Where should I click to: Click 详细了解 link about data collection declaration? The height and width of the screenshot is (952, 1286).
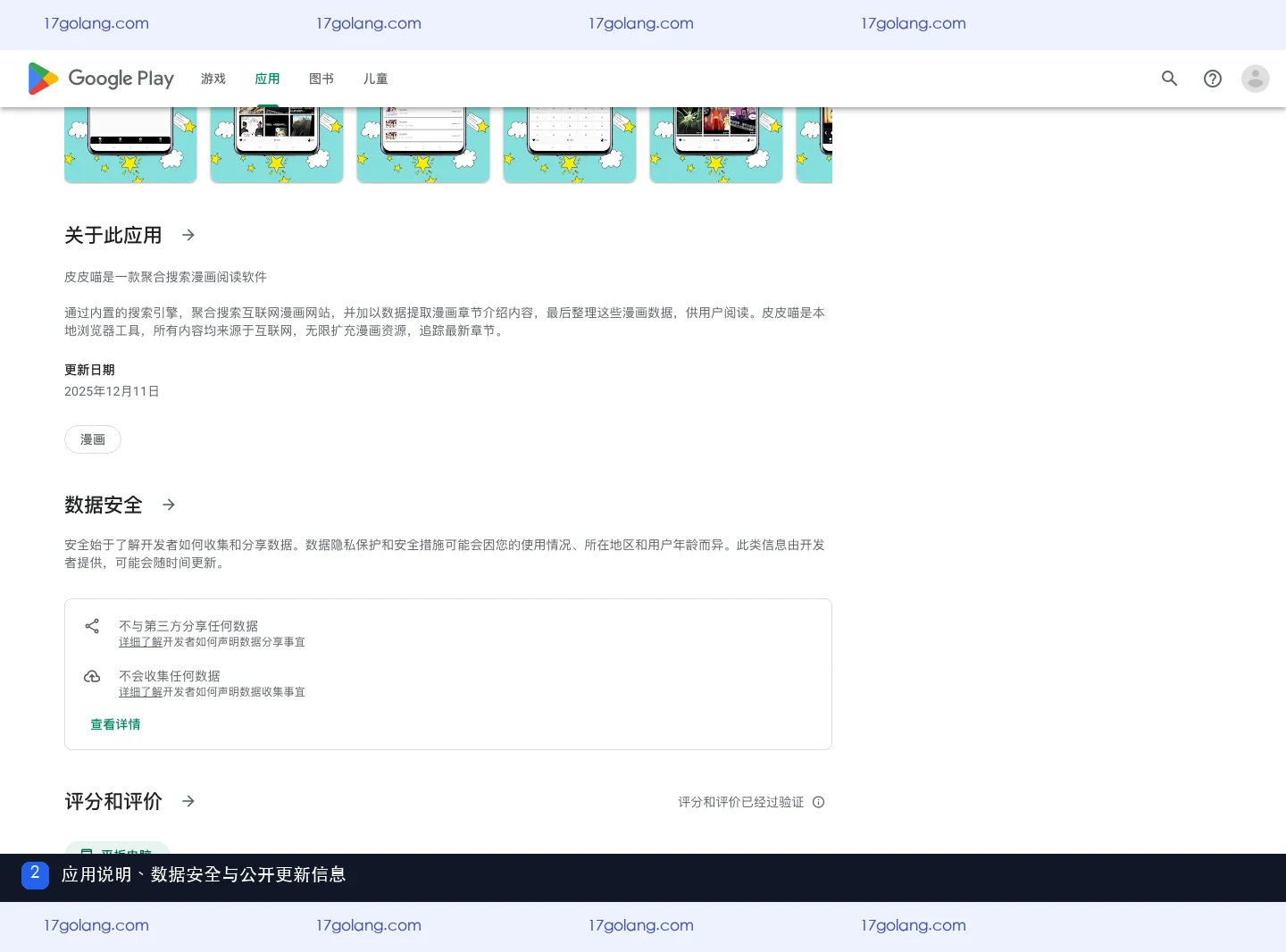click(141, 692)
